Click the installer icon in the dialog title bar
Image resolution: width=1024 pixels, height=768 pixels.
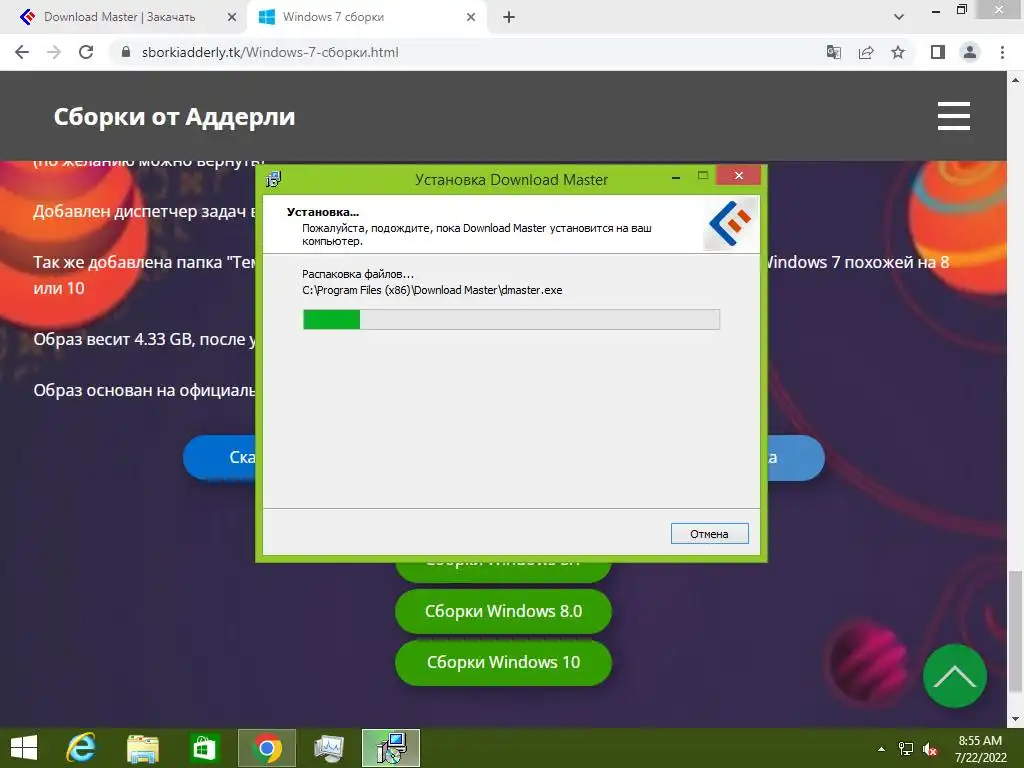click(274, 179)
